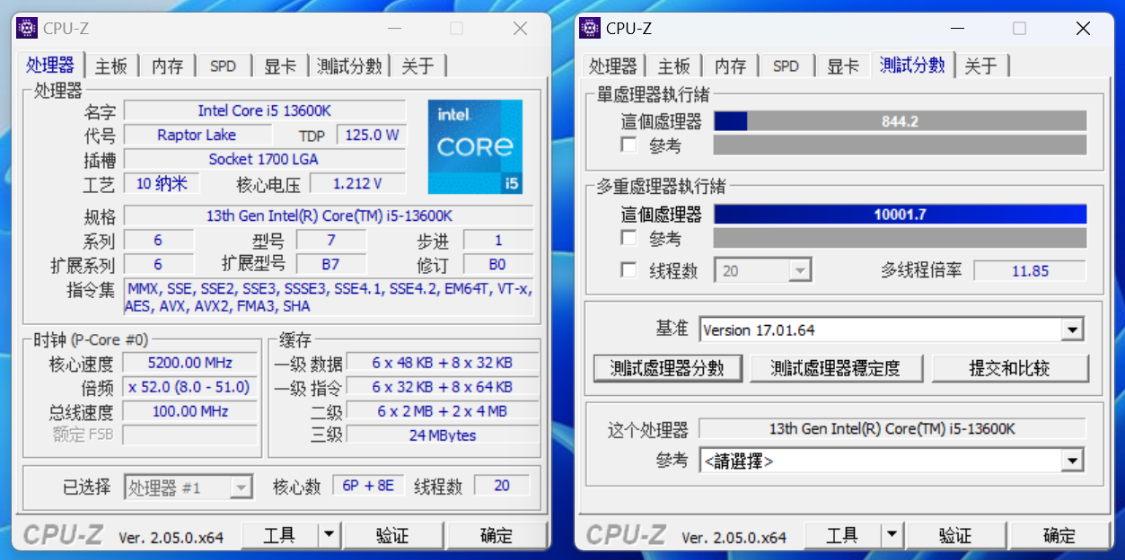Switch to 处理器 tab in right window
The width and height of the screenshot is (1125, 560).
click(x=613, y=66)
